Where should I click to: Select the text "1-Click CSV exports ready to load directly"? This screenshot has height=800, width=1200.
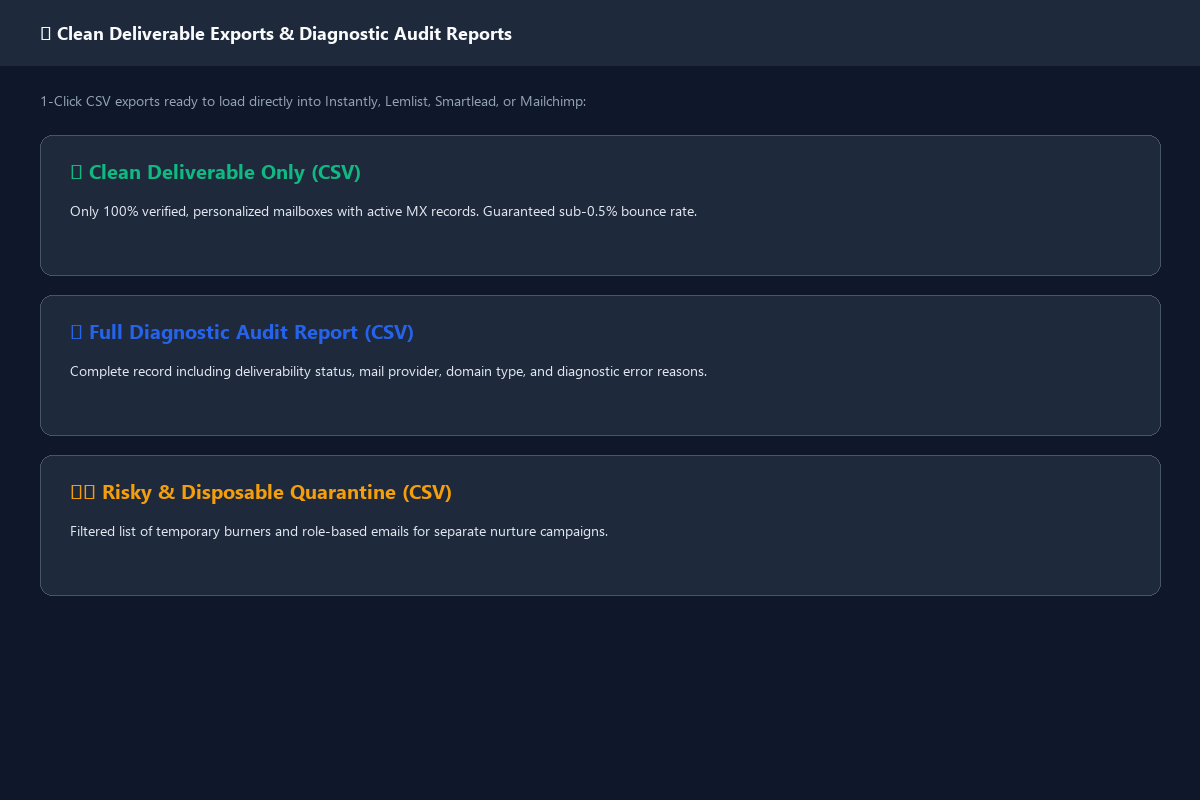coord(166,101)
